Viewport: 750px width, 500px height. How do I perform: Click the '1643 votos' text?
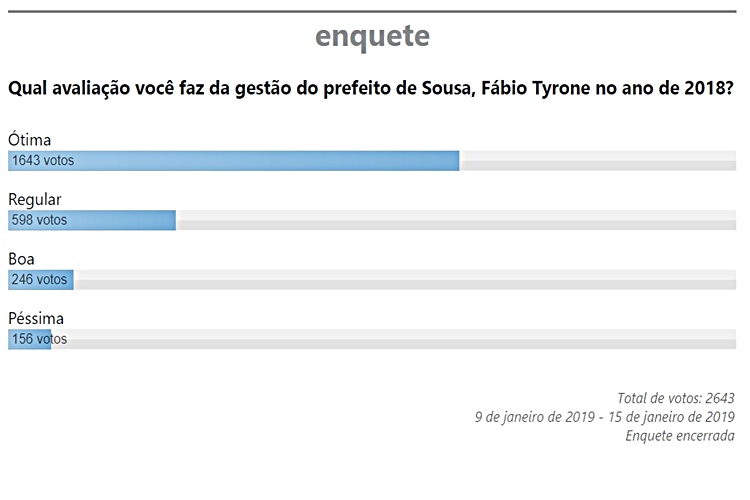point(42,161)
